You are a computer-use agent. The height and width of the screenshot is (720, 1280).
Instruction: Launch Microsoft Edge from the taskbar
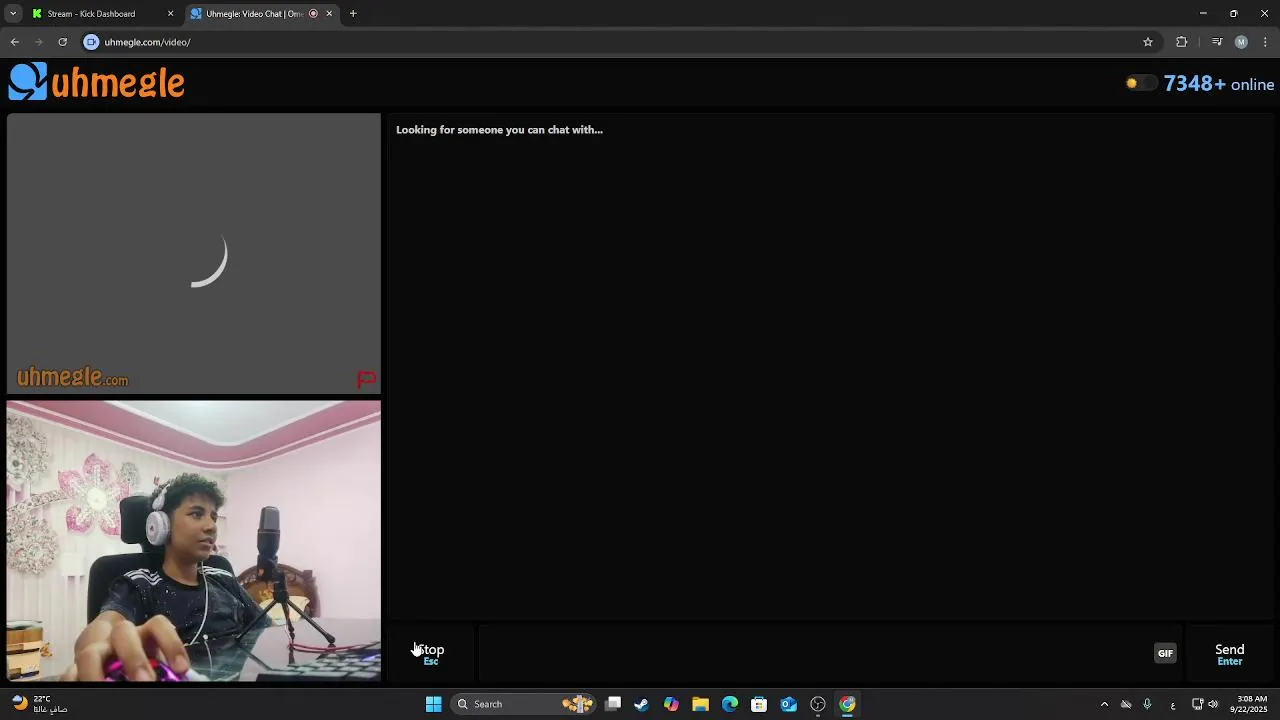730,704
